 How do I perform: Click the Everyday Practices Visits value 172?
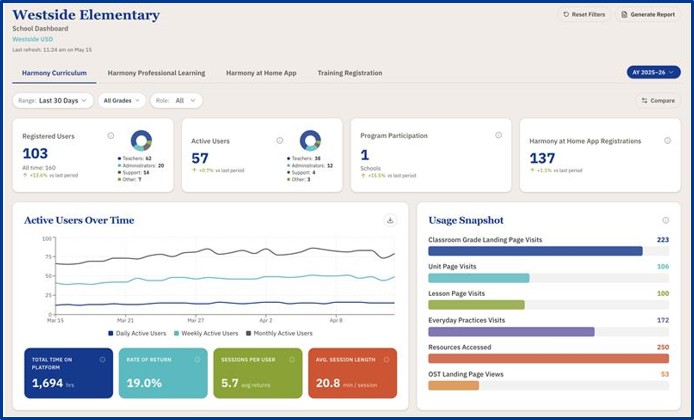tap(663, 320)
